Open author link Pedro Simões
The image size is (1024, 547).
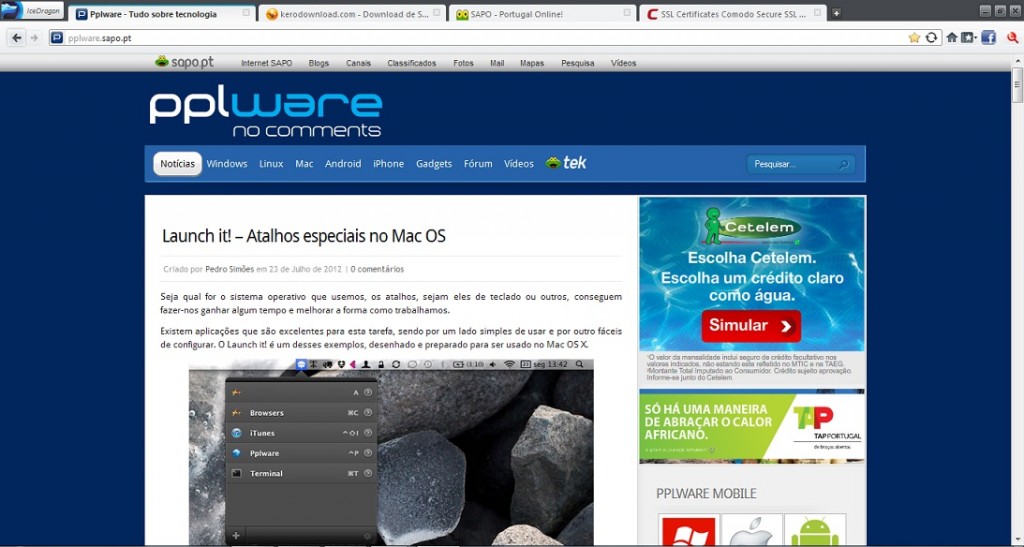pyautogui.click(x=229, y=269)
